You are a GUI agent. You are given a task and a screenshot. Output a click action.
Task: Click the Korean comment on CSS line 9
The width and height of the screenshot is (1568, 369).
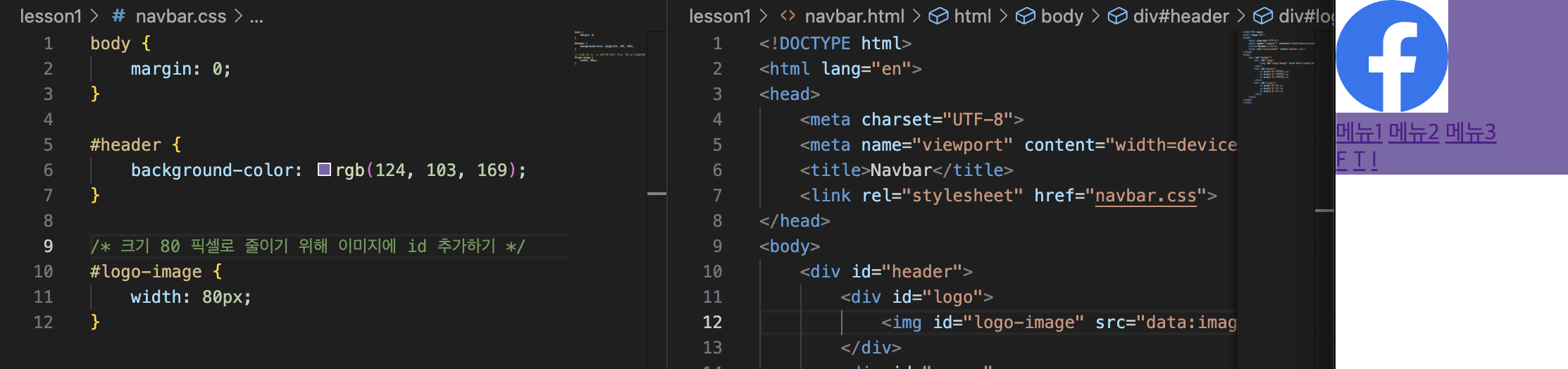307,246
